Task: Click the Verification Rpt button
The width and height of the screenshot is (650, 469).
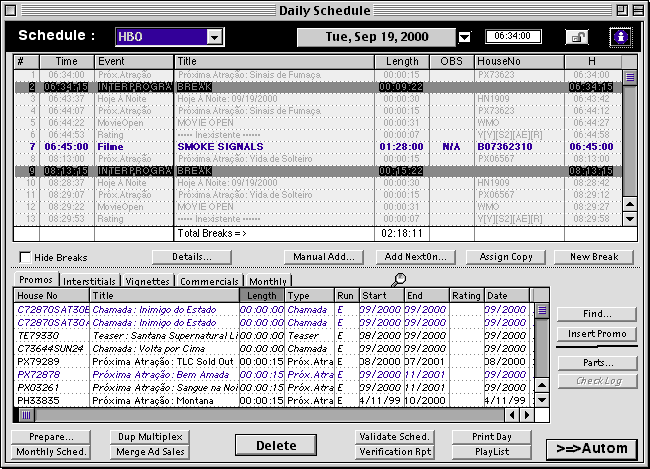Action: [x=395, y=452]
